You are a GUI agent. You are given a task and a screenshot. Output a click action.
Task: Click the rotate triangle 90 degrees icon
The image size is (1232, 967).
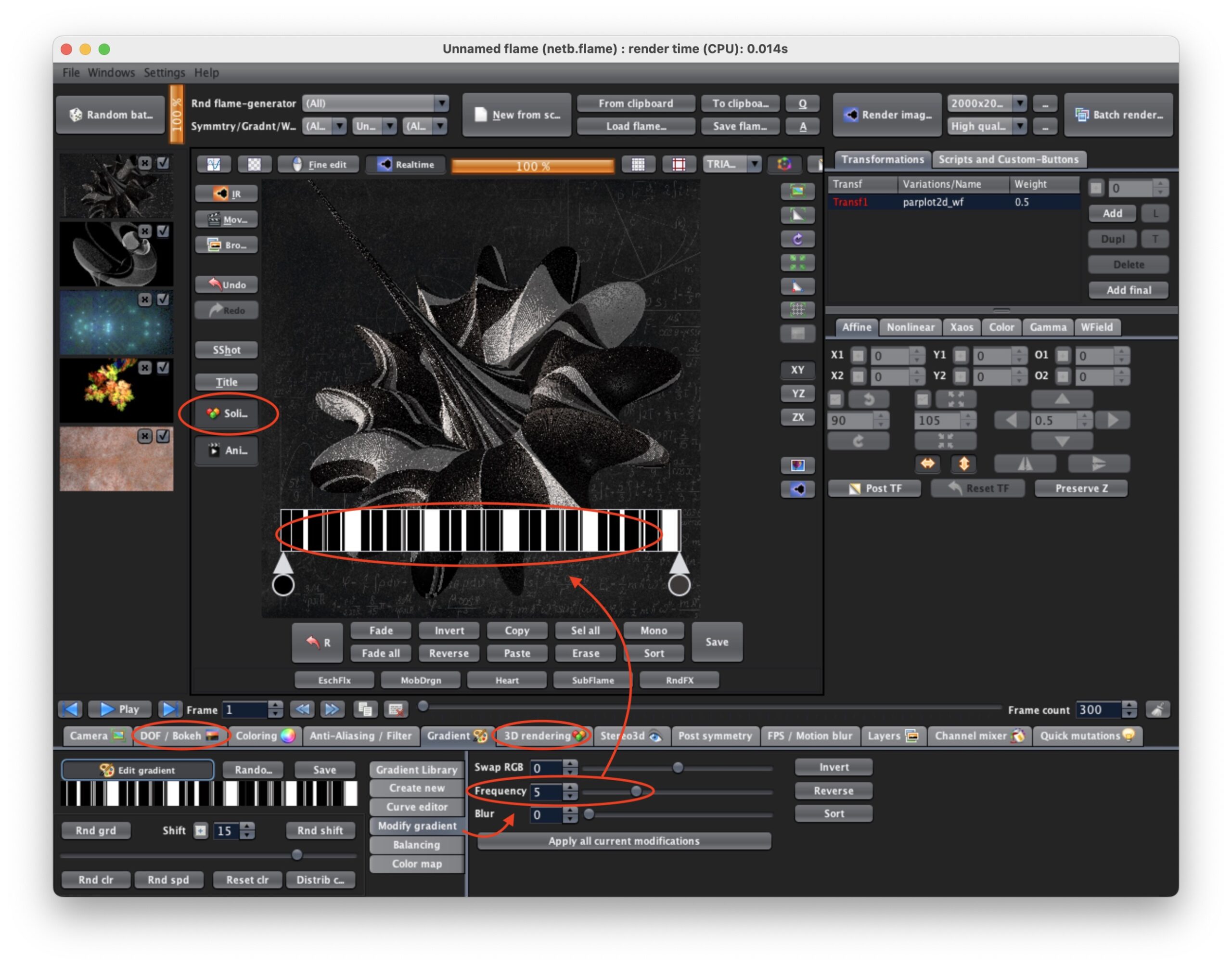pos(858,399)
